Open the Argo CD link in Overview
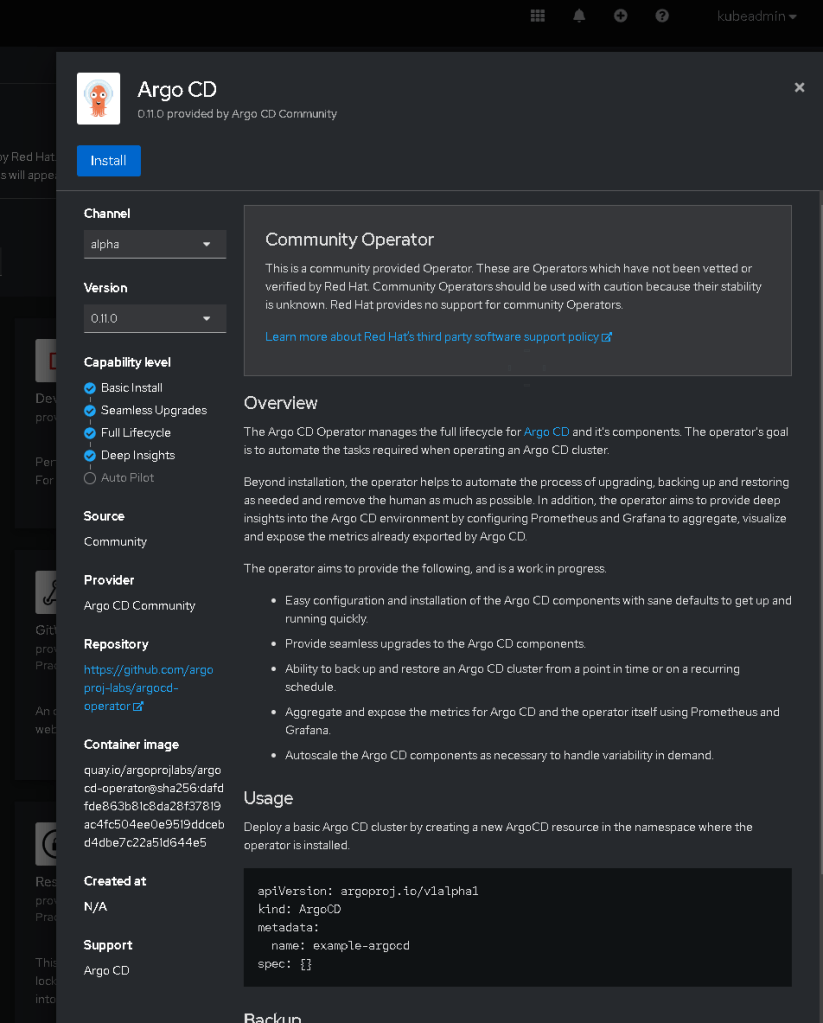Image resolution: width=823 pixels, height=1023 pixels. [x=546, y=432]
